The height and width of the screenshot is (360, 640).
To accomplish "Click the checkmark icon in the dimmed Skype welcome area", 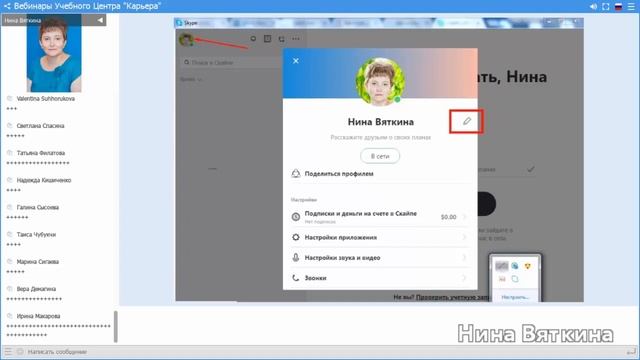I will click(530, 169).
